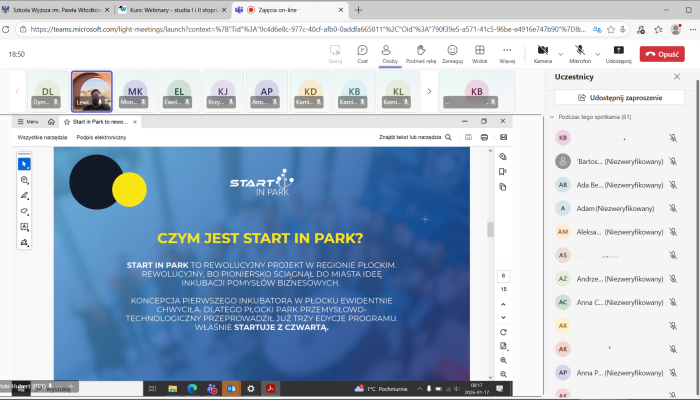The width and height of the screenshot is (700, 400).
Task: Click mute icon beside Ada Be...
Action: (x=673, y=185)
